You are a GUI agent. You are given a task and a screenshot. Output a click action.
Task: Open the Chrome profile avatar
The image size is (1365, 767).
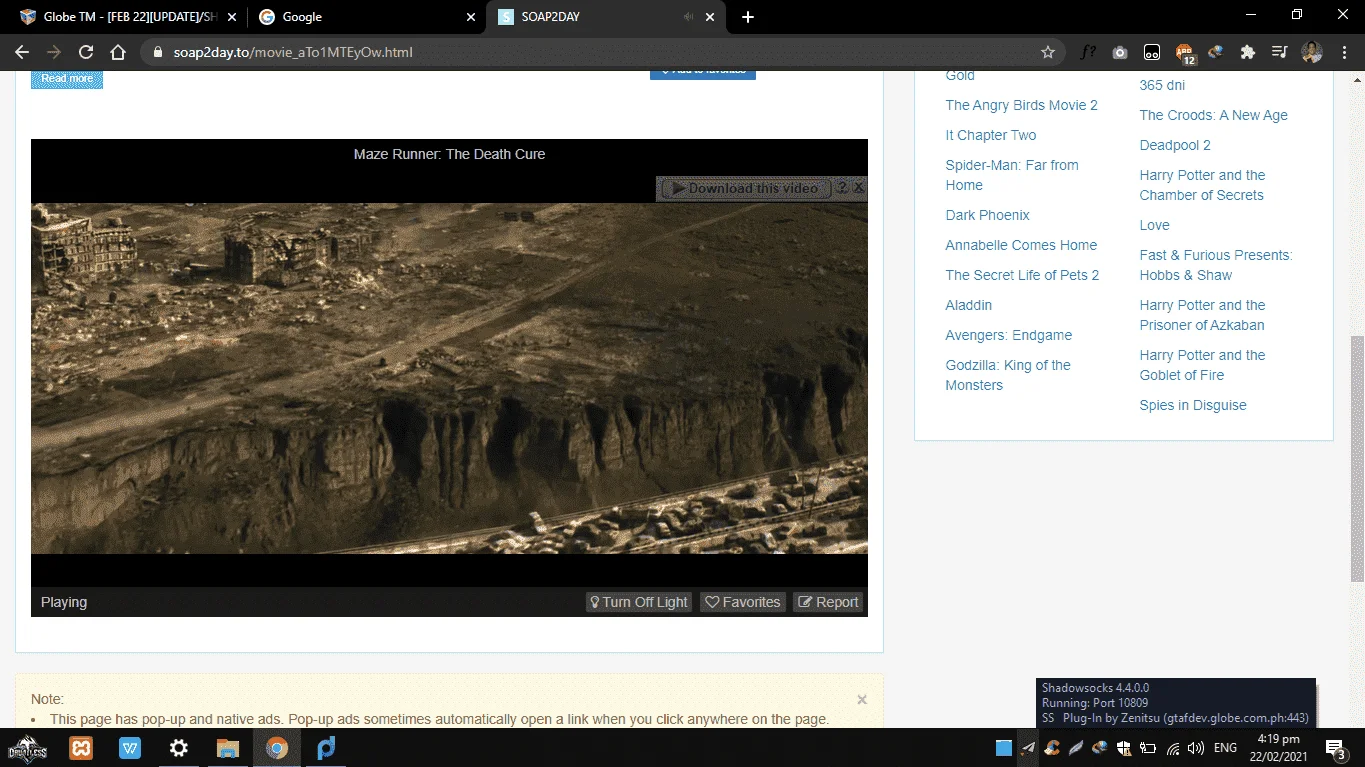tap(1312, 52)
